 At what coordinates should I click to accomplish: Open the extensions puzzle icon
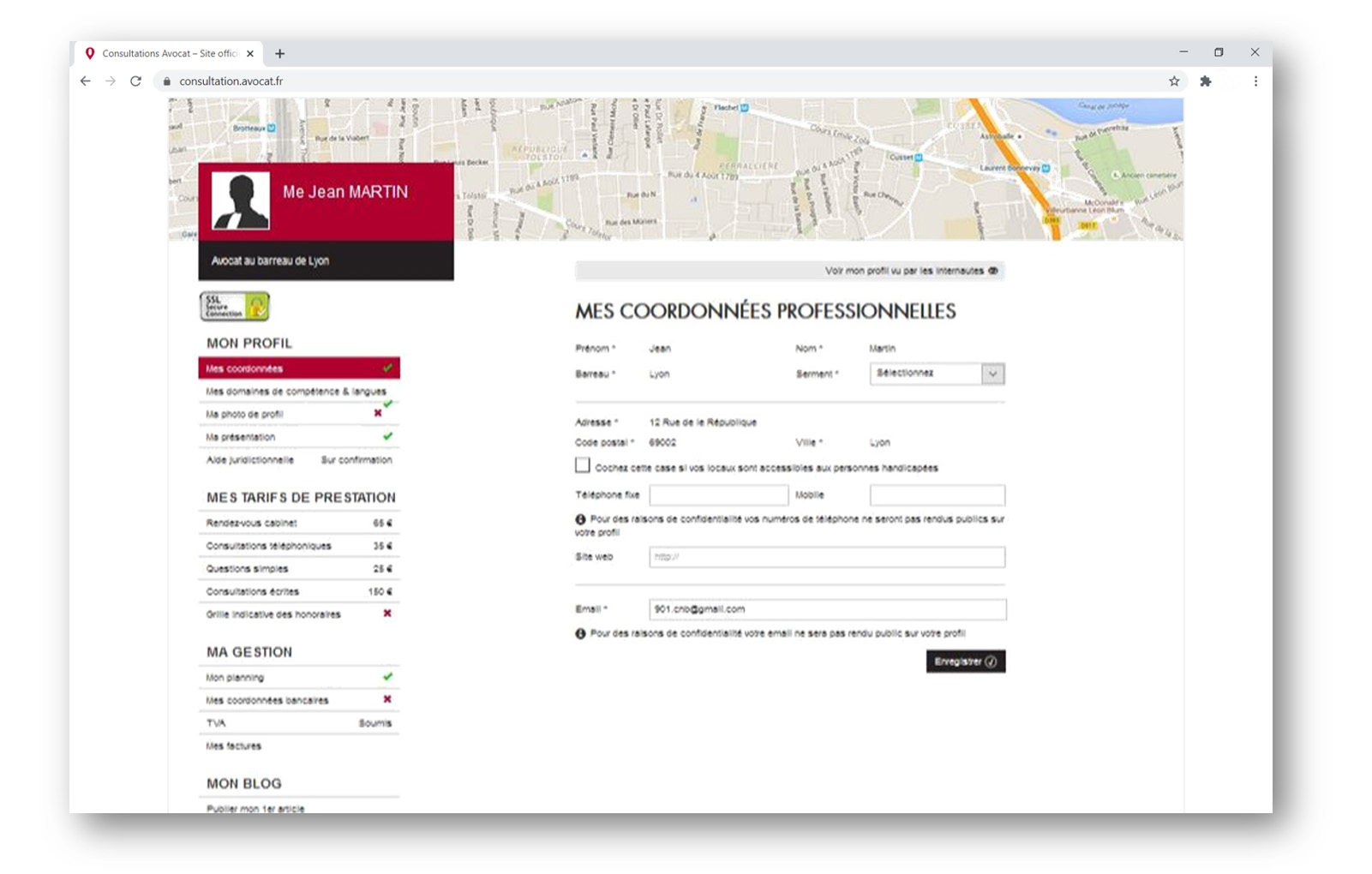pos(1206,81)
